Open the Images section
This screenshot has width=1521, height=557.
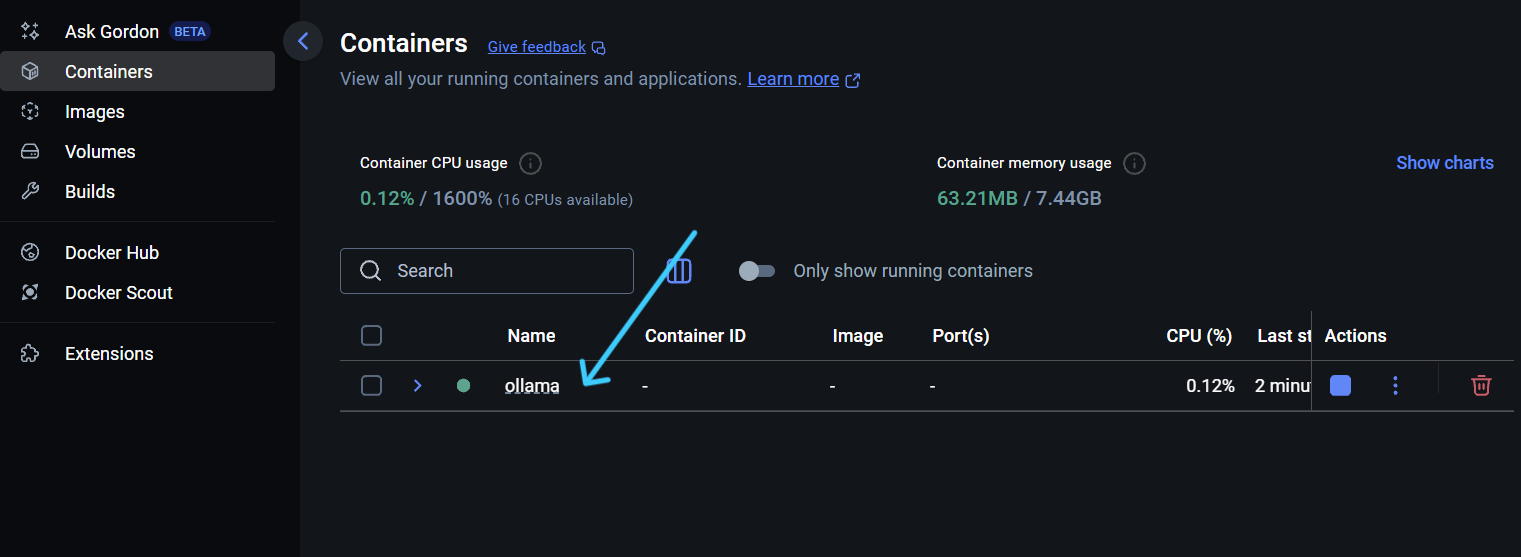pyautogui.click(x=137, y=112)
